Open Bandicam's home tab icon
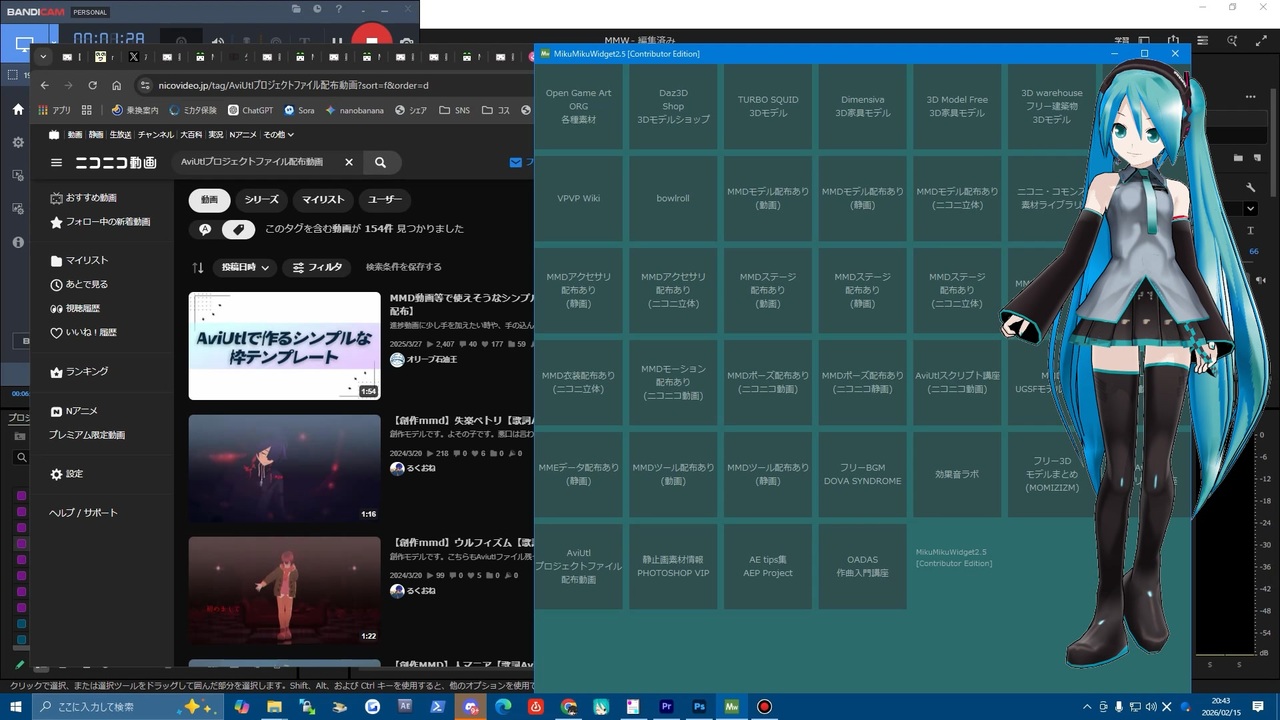The width and height of the screenshot is (1280, 720). (18, 110)
